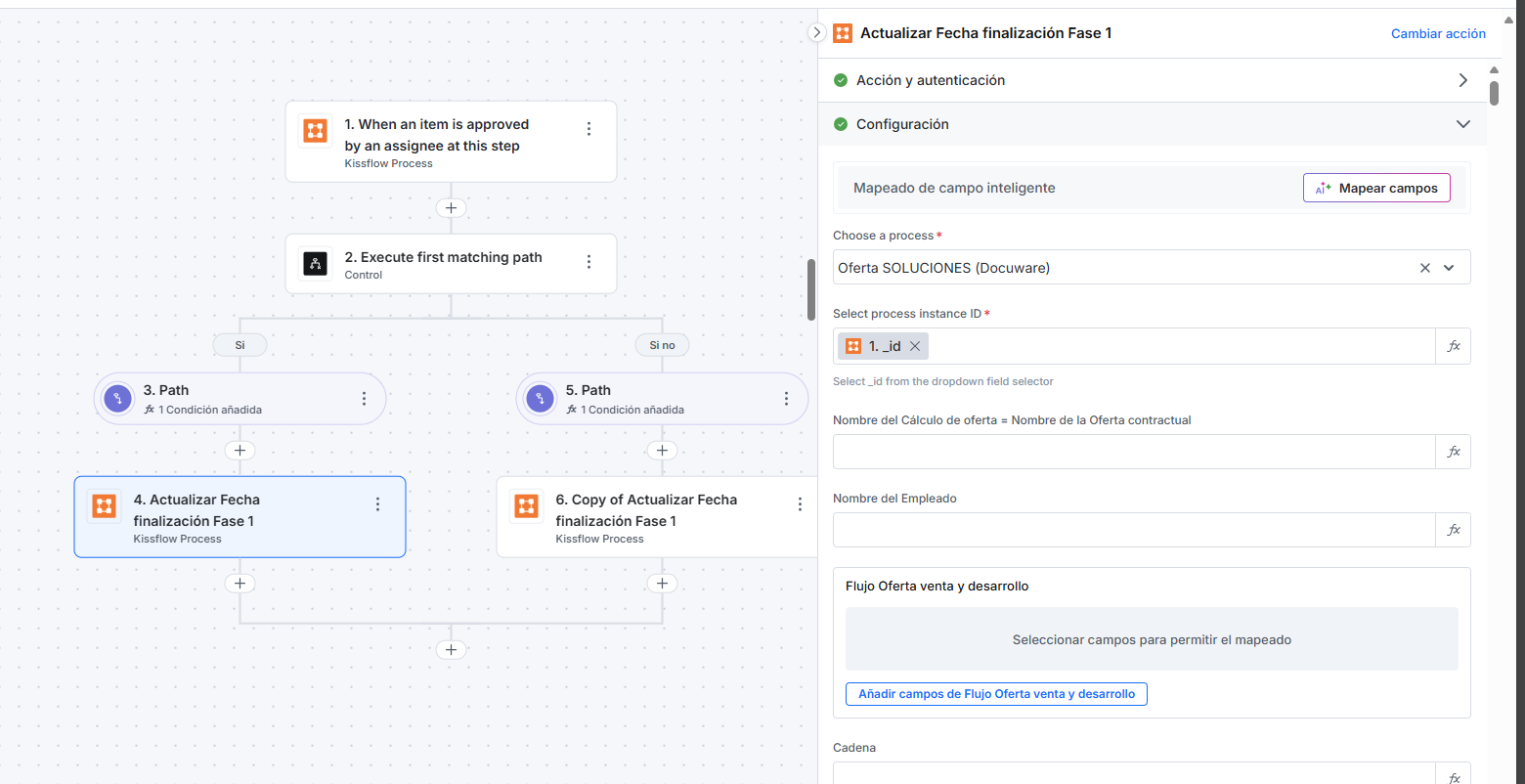Viewport: 1525px width, 784px height.
Task: Click Añadir campos de Flujo Oferta button
Action: pyautogui.click(x=996, y=694)
